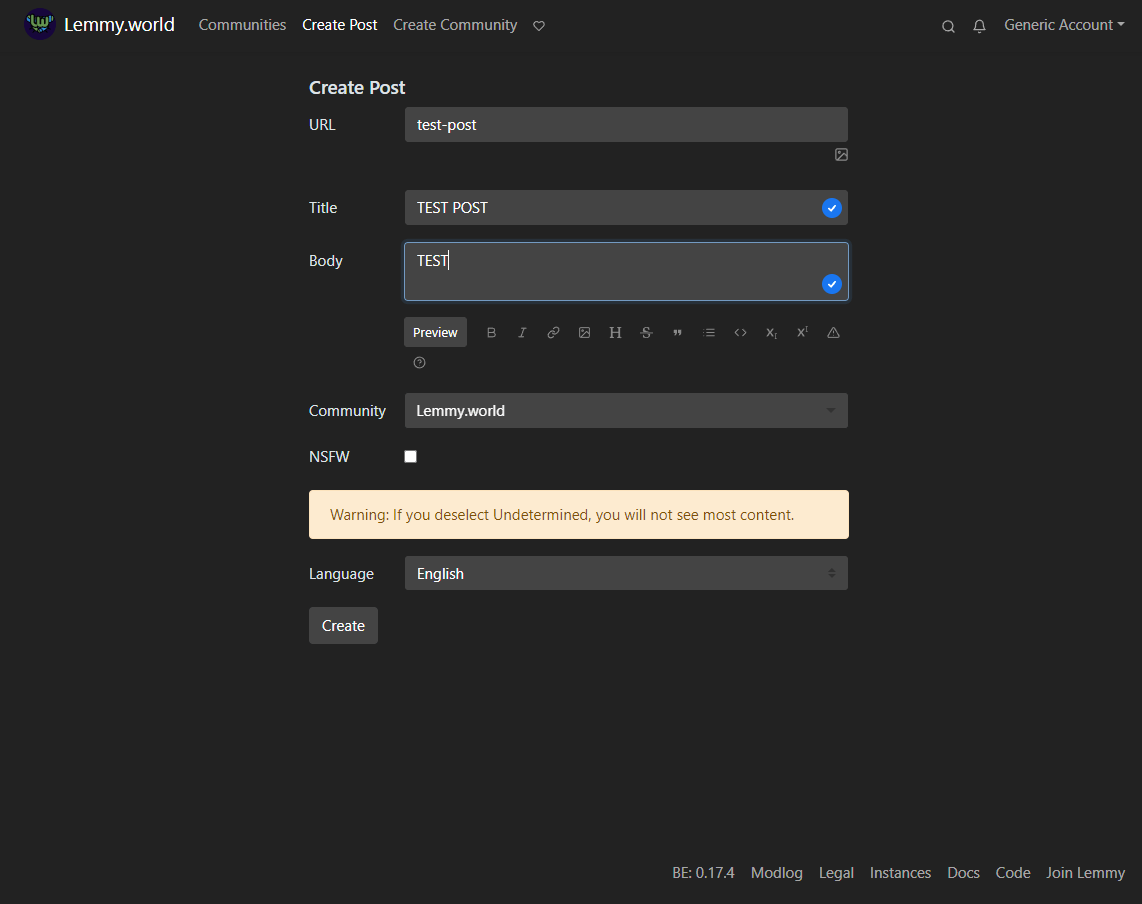The height and width of the screenshot is (904, 1142).
Task: Insert a quote block
Action: [x=677, y=332]
